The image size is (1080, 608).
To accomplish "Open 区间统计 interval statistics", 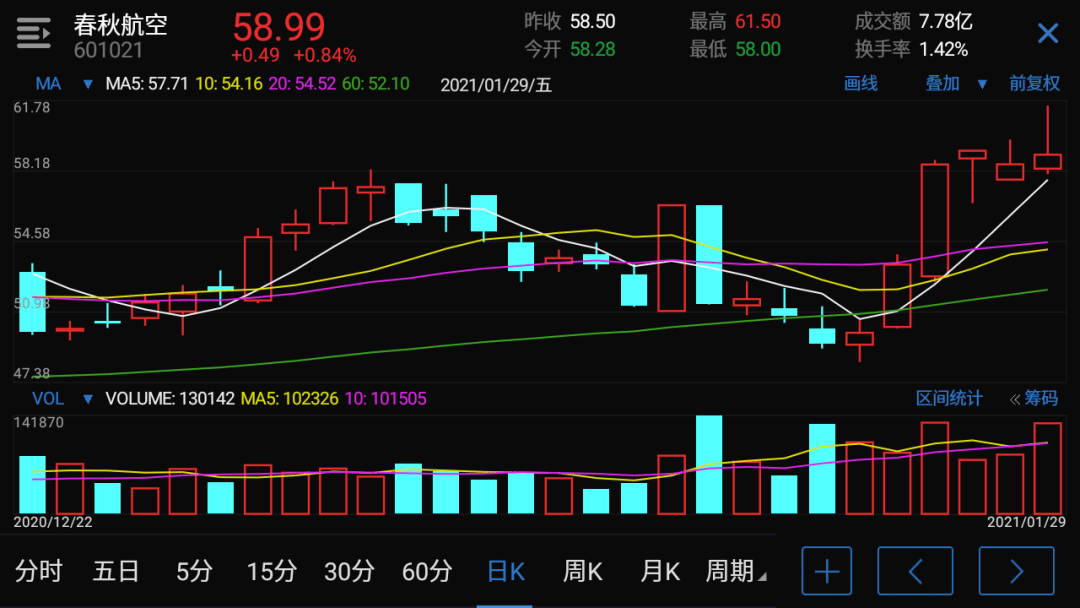I will point(949,398).
